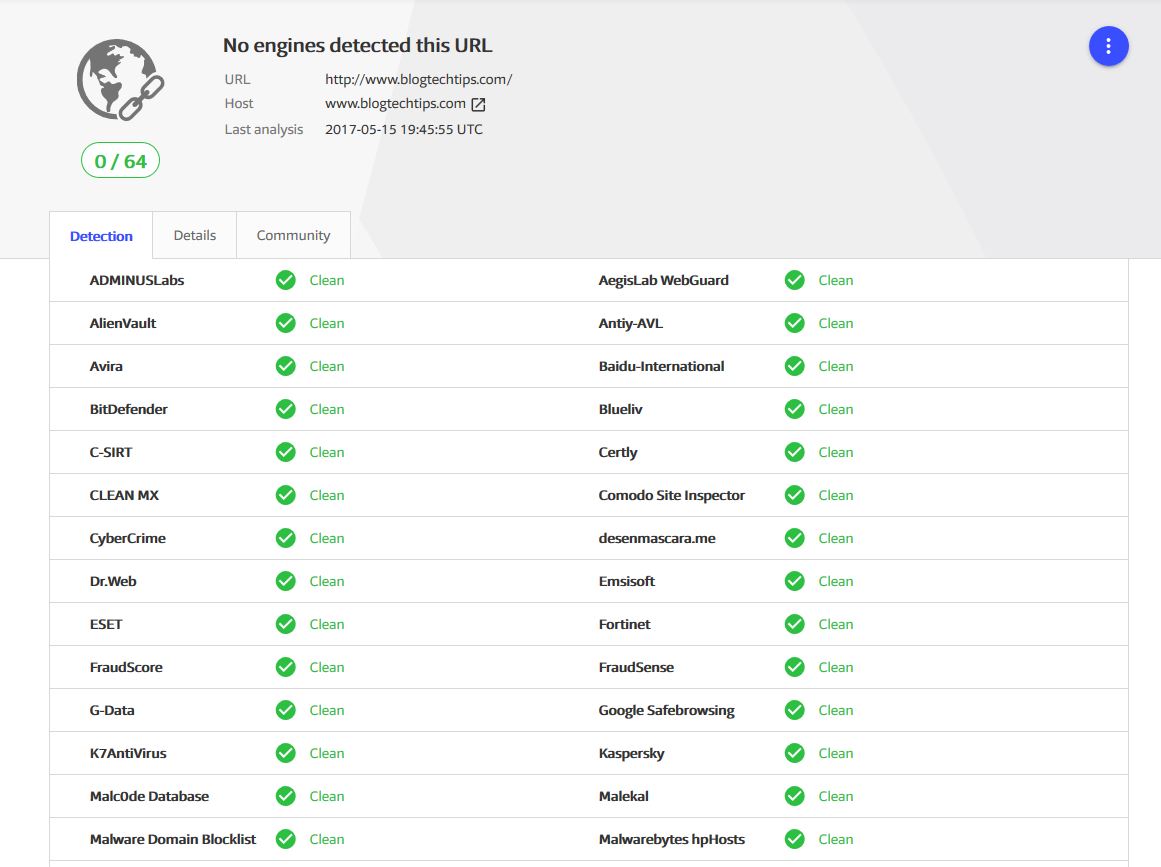
Task: Select the FraudScore engine name
Action: coord(126,667)
